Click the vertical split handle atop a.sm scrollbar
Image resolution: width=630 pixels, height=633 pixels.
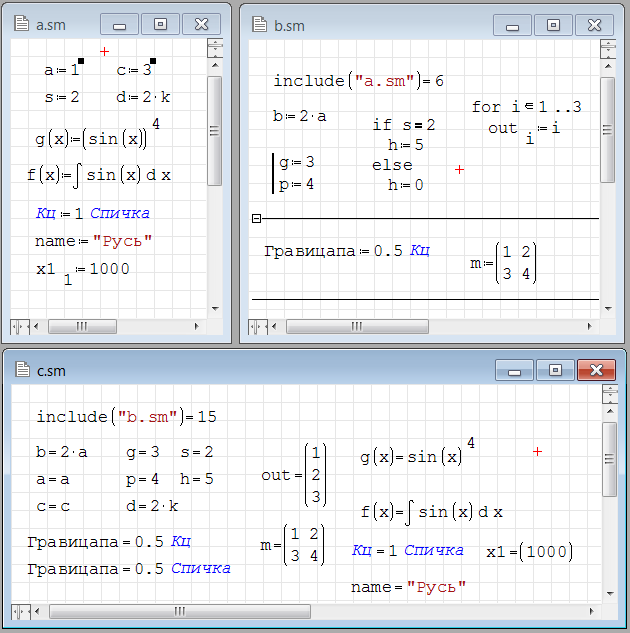pyautogui.click(x=214, y=44)
